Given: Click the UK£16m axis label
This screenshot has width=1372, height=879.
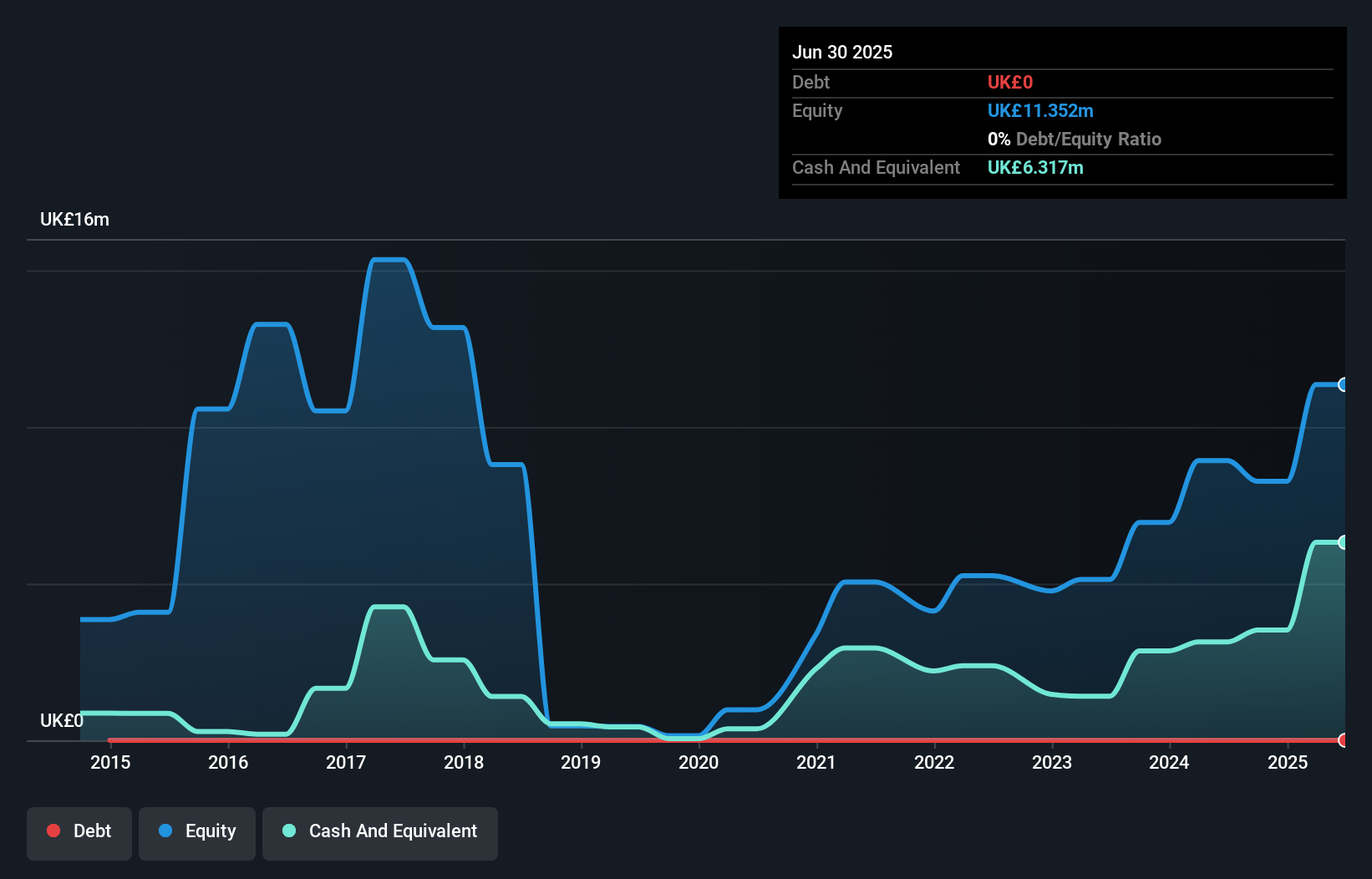Looking at the screenshot, I should coord(74,219).
